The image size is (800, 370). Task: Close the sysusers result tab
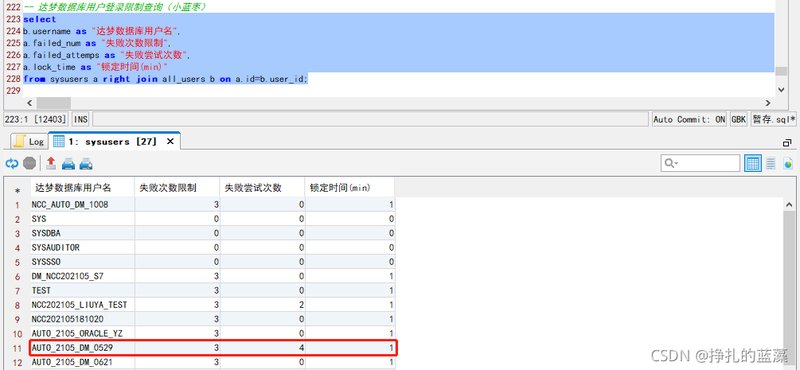pyautogui.click(x=170, y=141)
